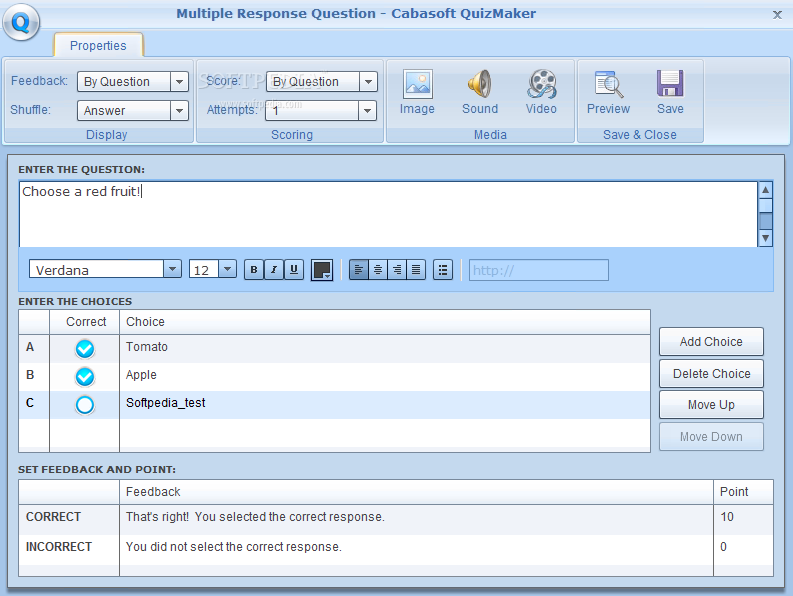Justify the question text
This screenshot has height=596, width=793.
(x=416, y=270)
